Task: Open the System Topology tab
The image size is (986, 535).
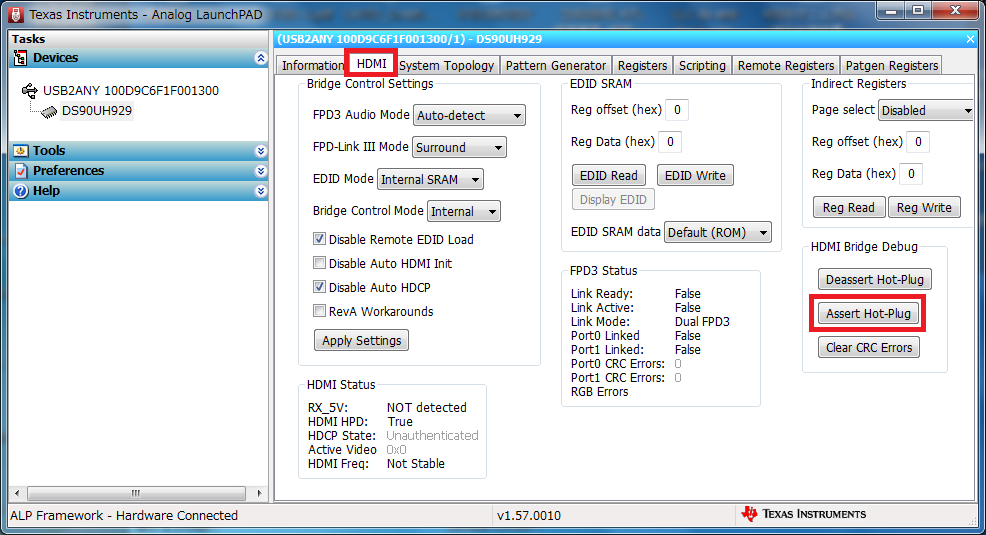Action: [446, 65]
